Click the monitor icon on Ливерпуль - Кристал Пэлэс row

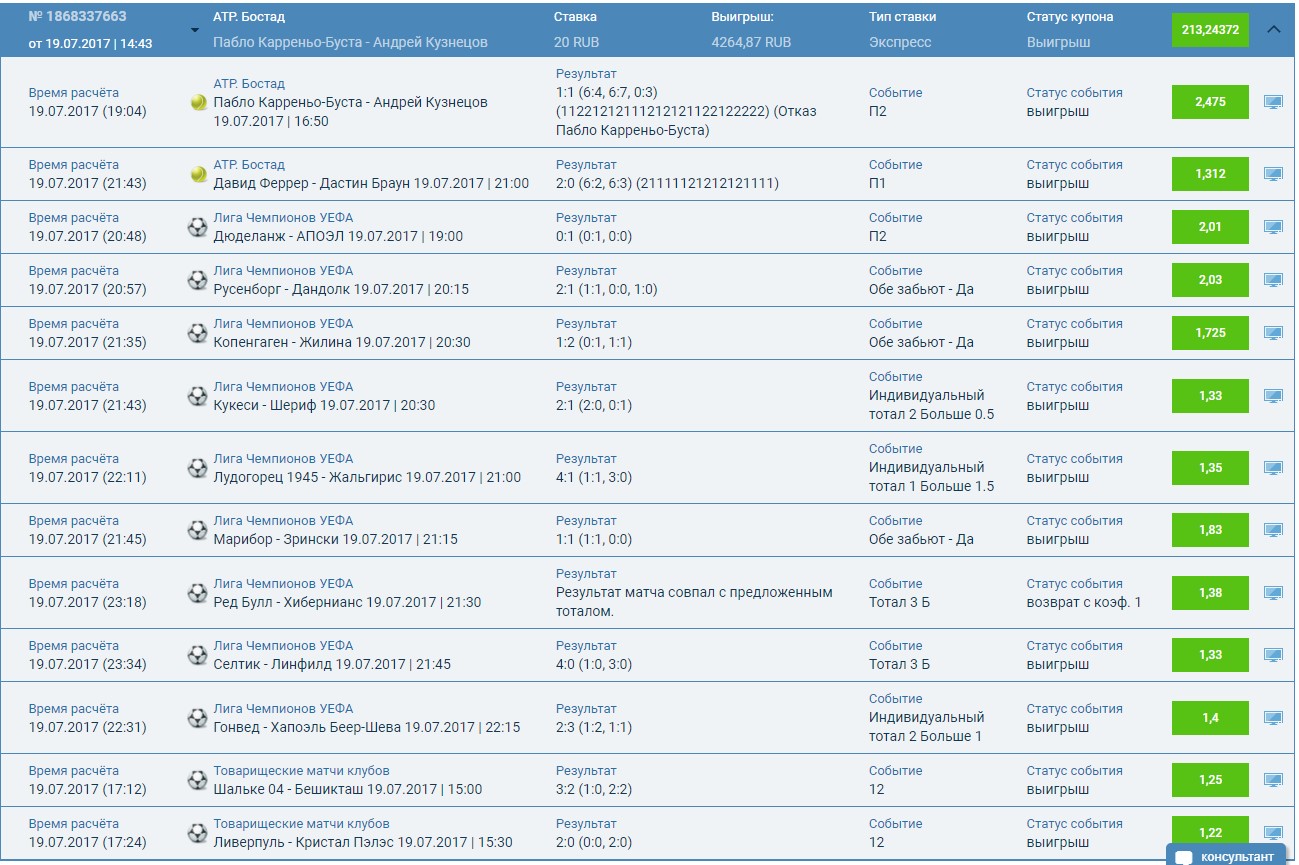pos(1272,834)
